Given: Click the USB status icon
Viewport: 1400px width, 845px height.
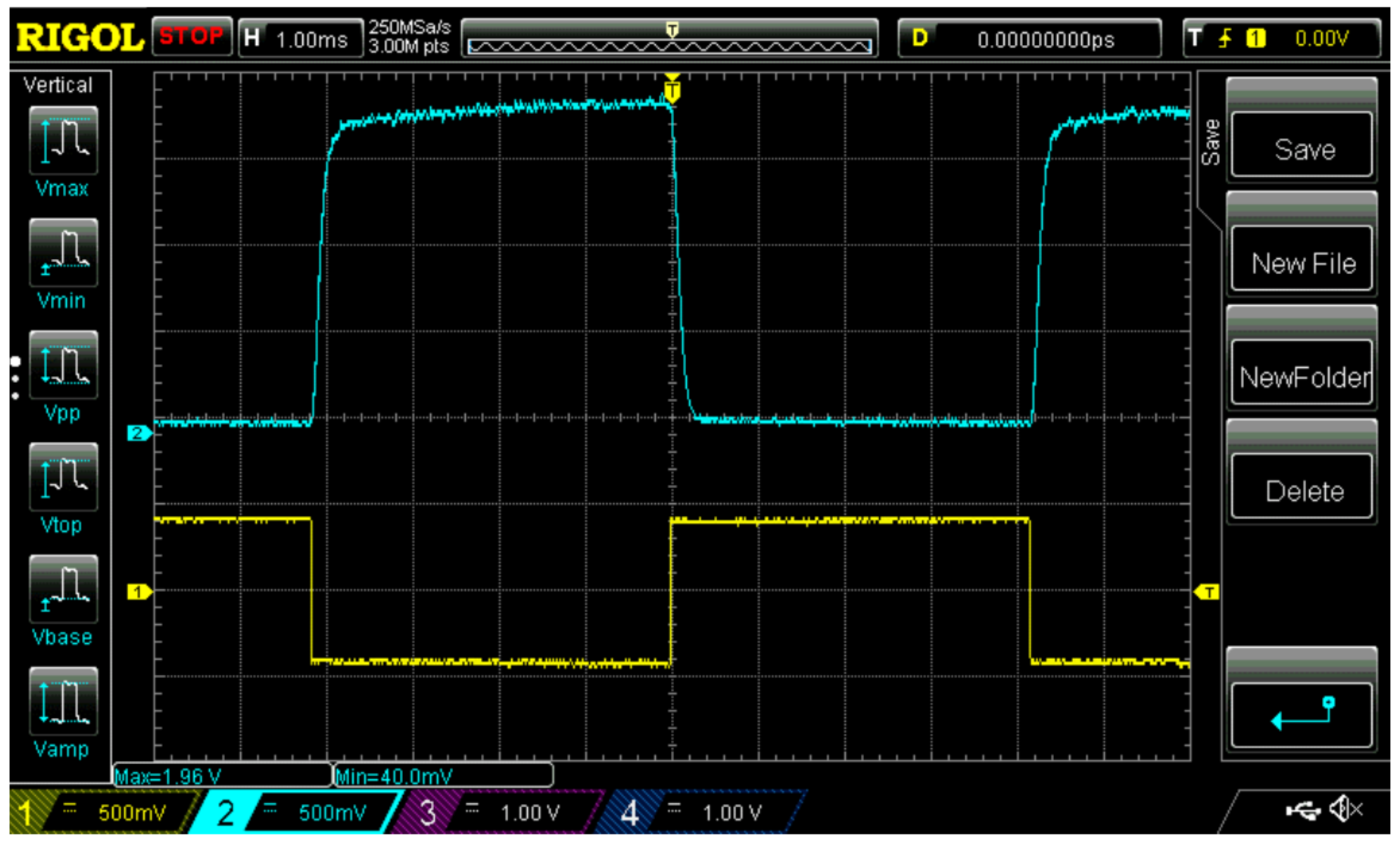Looking at the screenshot, I should (x=1303, y=812).
